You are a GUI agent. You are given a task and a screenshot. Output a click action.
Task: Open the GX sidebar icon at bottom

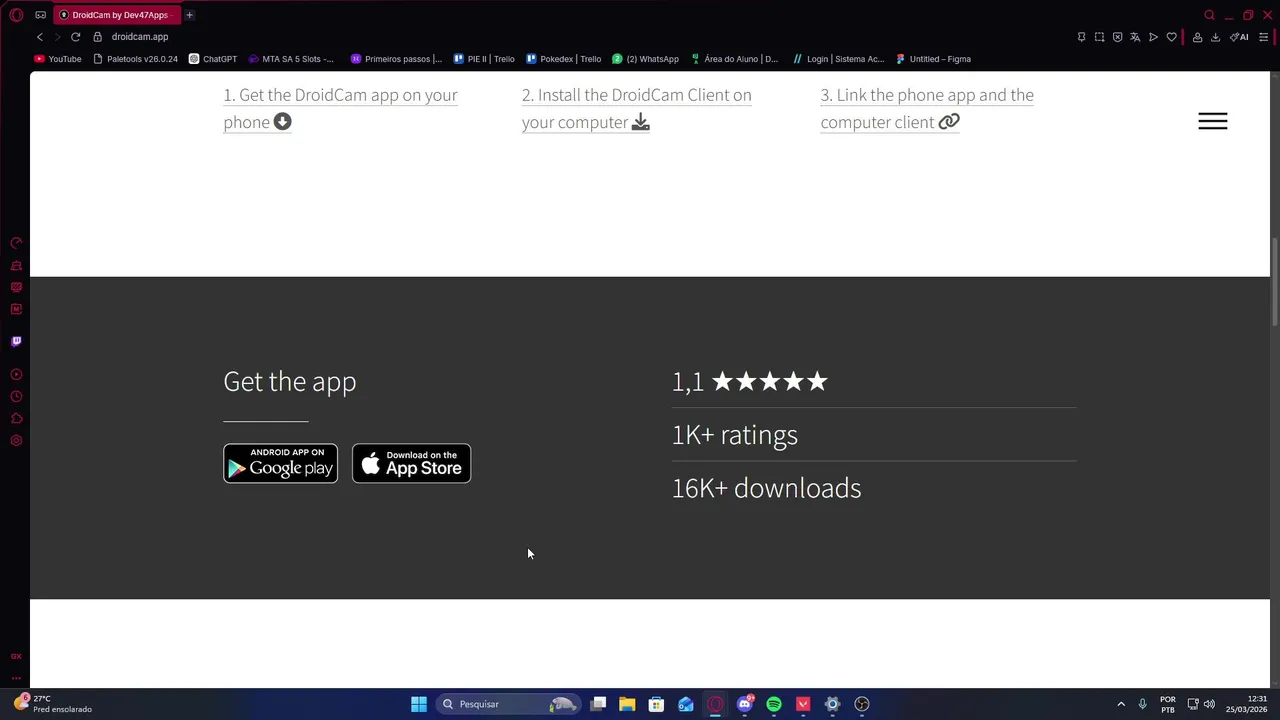[x=16, y=656]
